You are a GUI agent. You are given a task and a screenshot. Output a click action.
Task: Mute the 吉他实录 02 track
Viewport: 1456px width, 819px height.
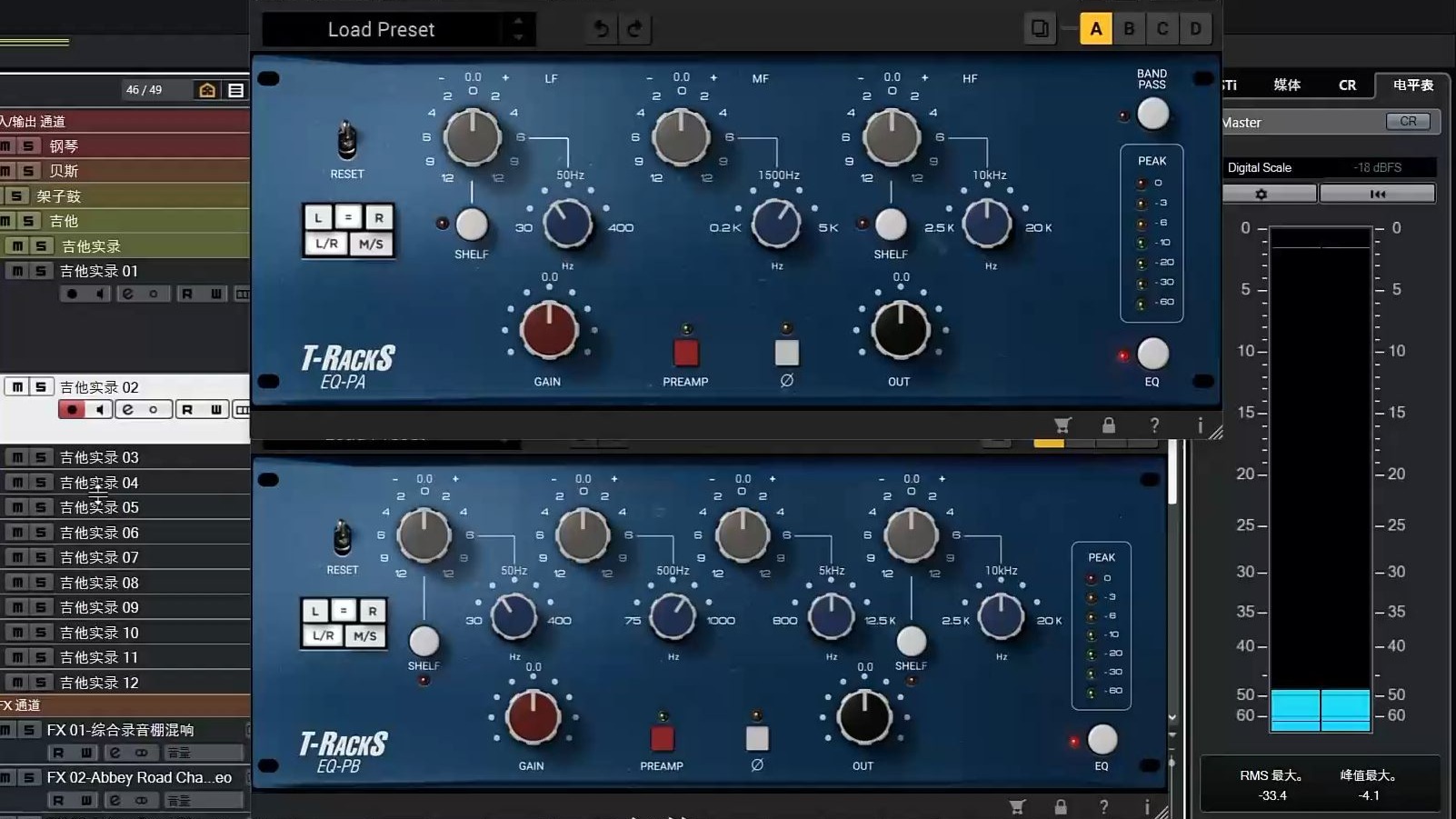16,387
